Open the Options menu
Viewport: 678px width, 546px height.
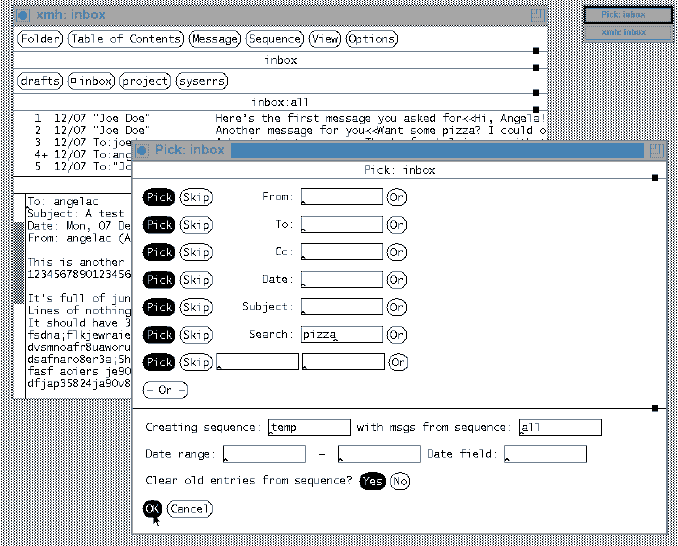click(372, 39)
